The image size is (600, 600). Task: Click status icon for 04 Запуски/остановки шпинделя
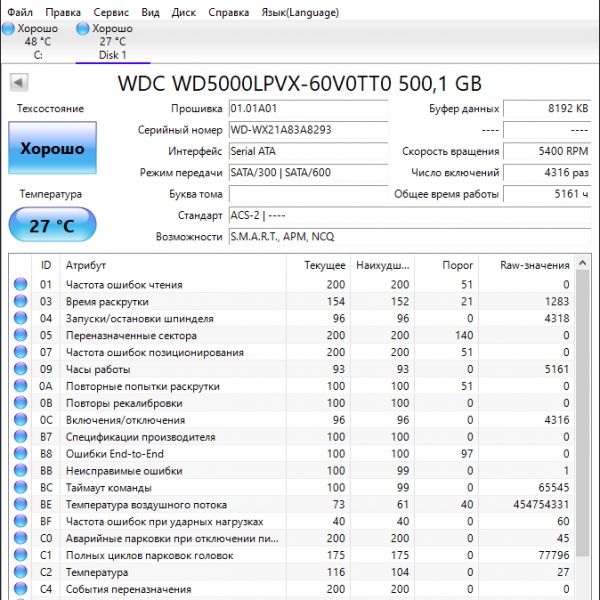coord(20,318)
